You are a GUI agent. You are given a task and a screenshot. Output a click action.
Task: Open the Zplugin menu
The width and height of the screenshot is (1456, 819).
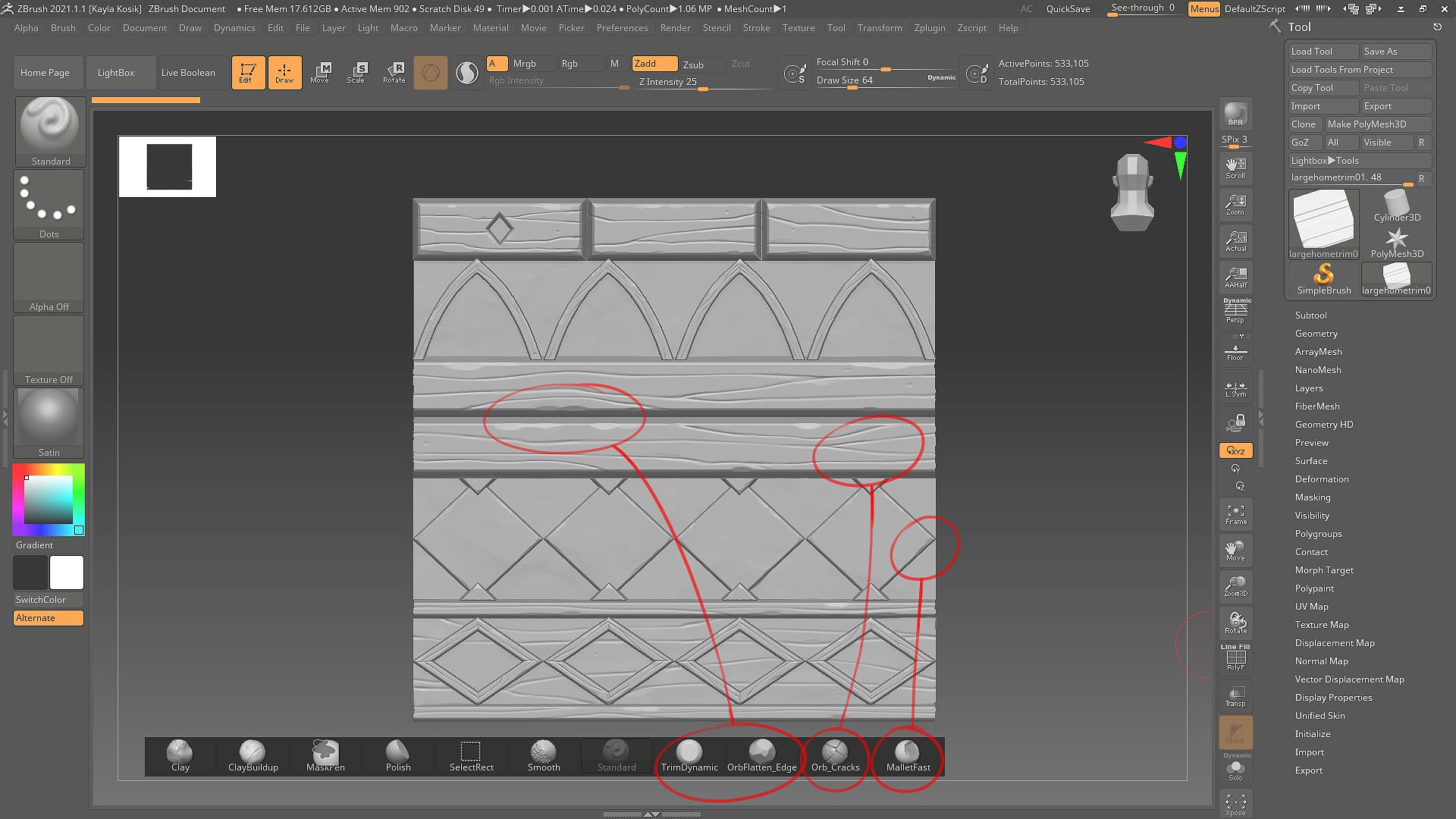point(929,28)
